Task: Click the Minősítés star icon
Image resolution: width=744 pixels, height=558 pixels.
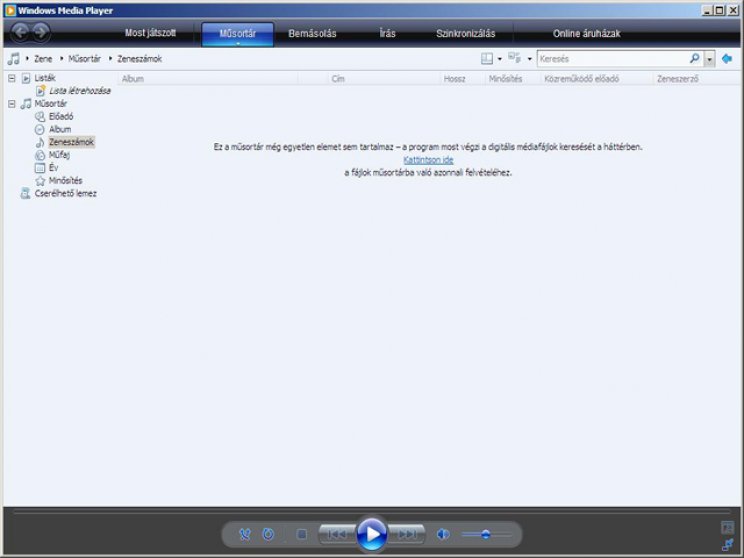Action: pyautogui.click(x=40, y=181)
